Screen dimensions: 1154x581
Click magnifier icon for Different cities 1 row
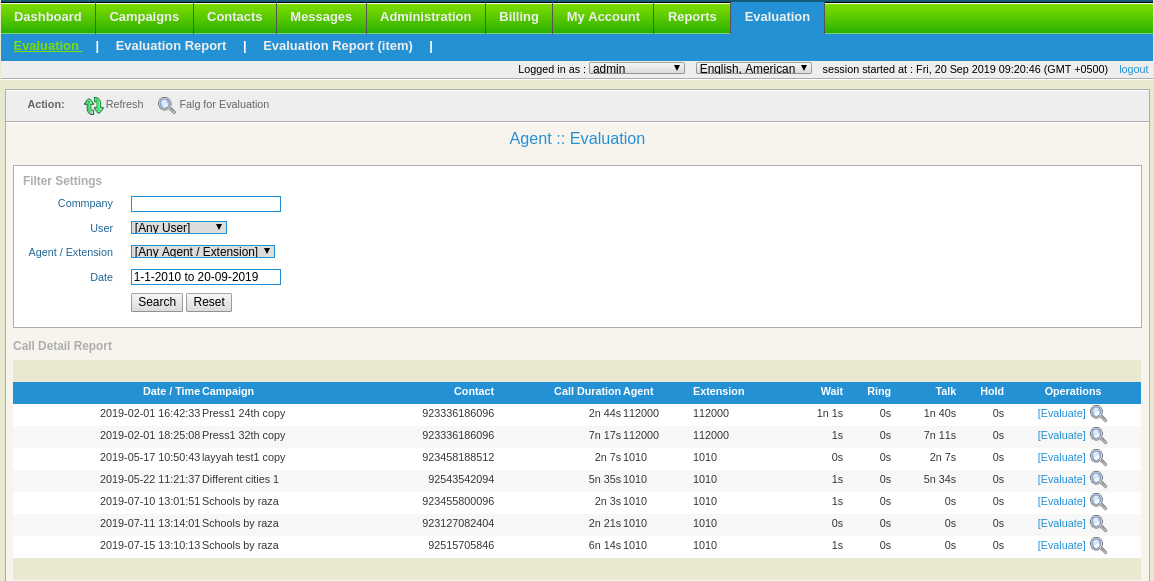click(1098, 480)
